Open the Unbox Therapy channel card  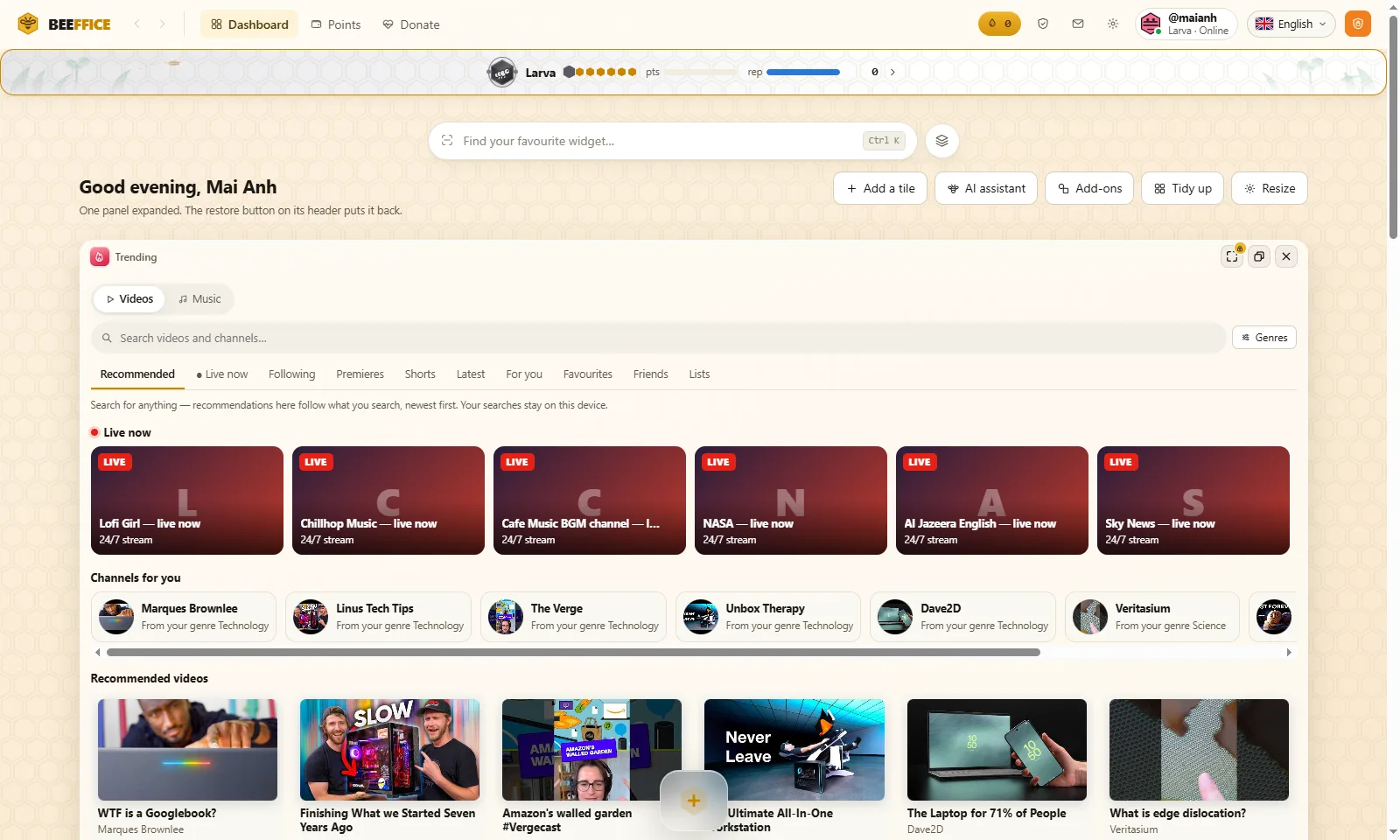[x=768, y=617]
